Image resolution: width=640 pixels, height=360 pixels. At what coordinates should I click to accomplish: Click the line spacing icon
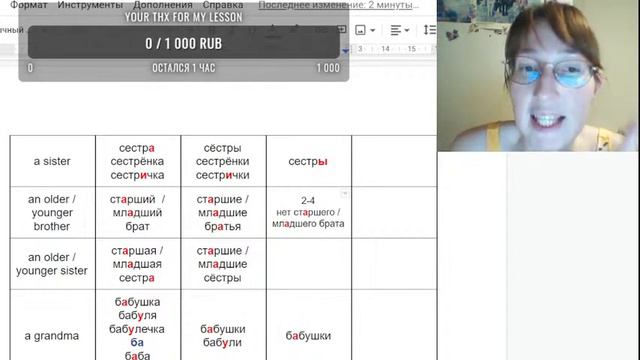429,30
